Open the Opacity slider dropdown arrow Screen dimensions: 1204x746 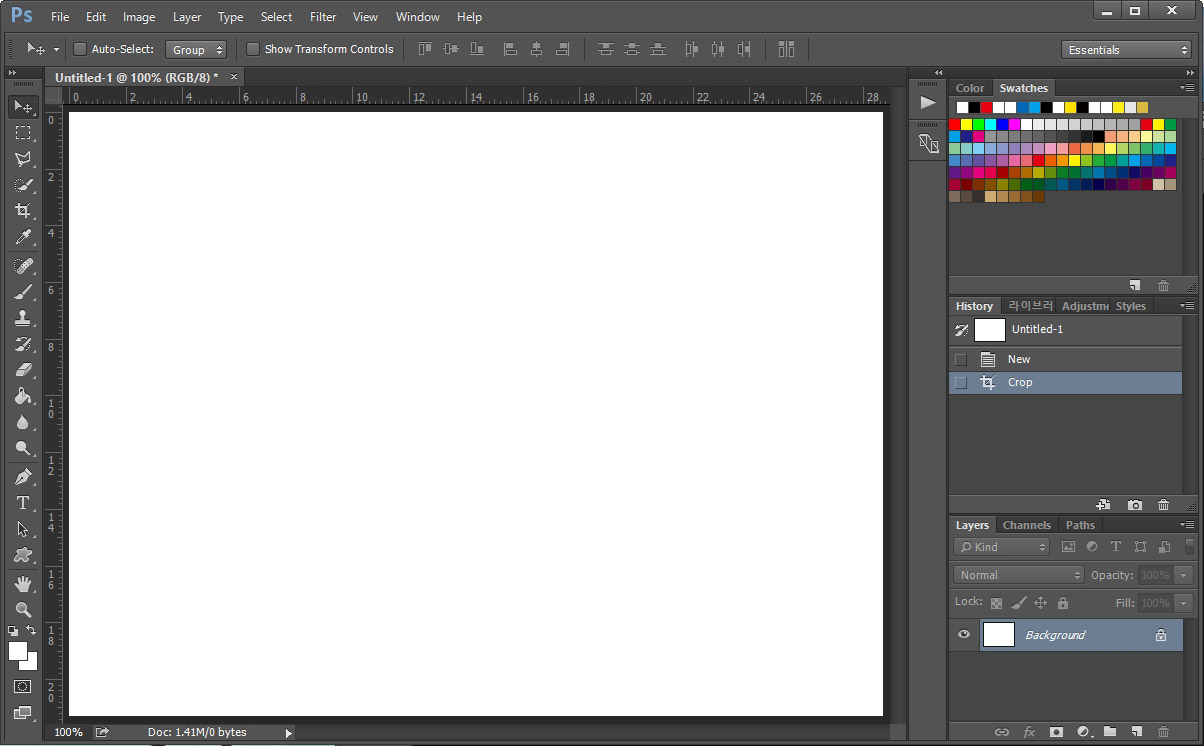click(x=1184, y=575)
